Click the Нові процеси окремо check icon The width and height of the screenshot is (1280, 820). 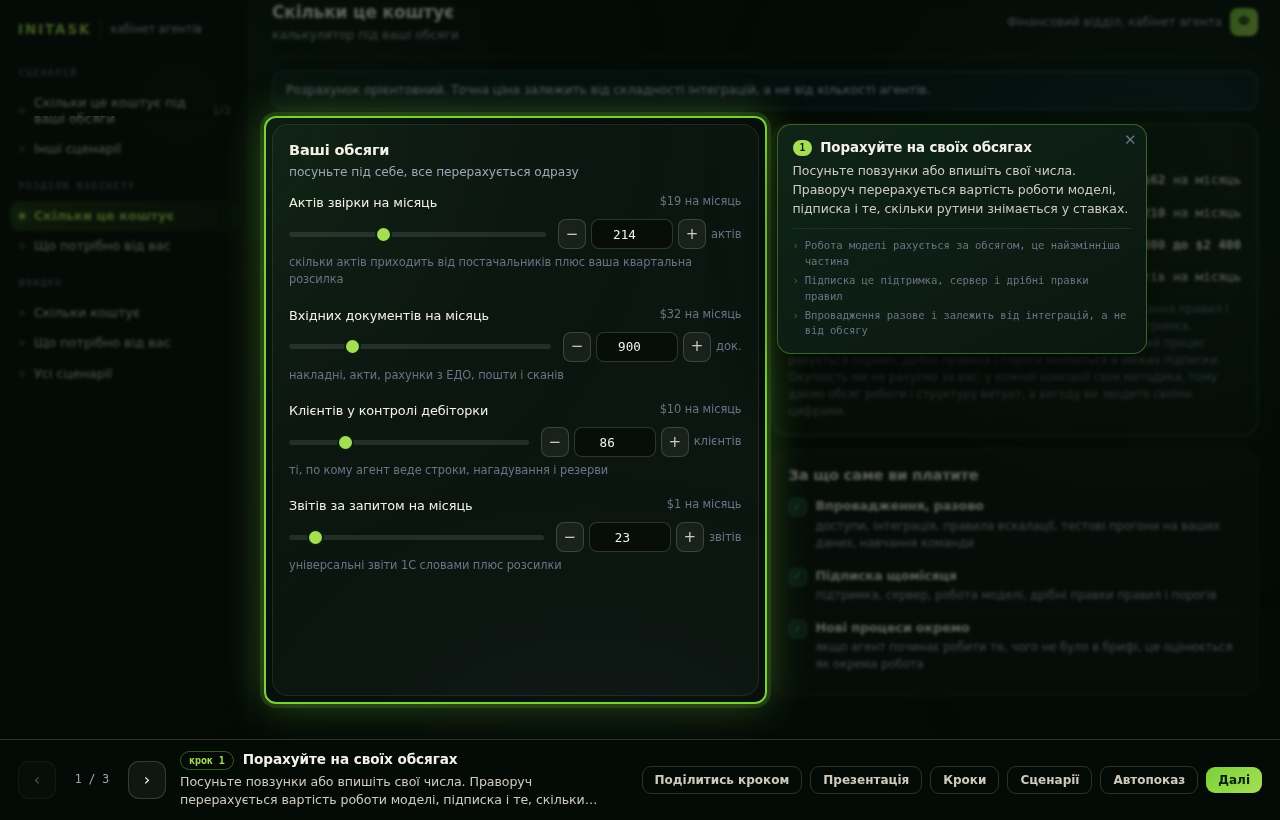797,629
